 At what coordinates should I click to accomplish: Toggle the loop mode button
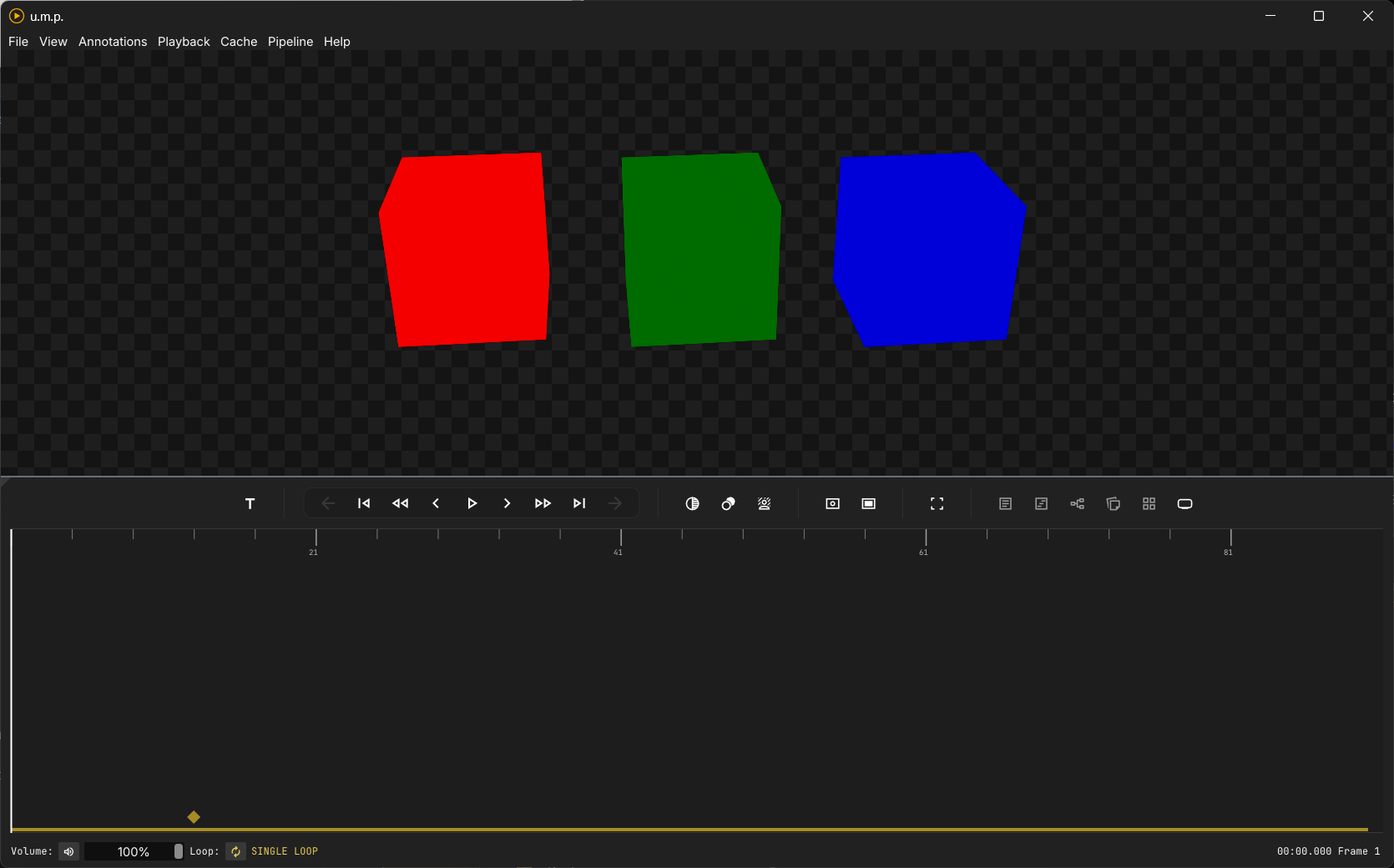[x=235, y=851]
